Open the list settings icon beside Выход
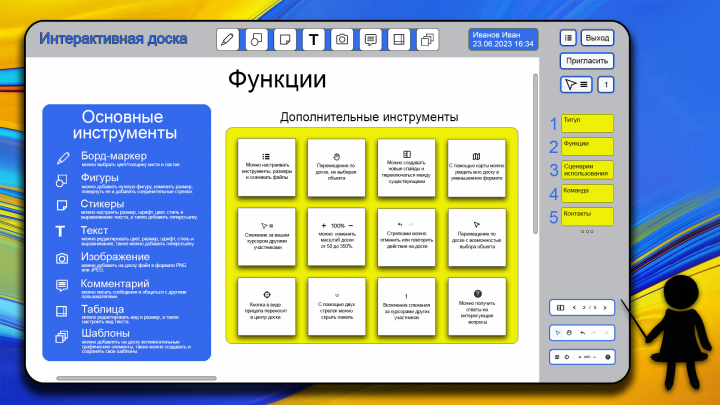Image resolution: width=720 pixels, height=405 pixels. click(x=568, y=38)
